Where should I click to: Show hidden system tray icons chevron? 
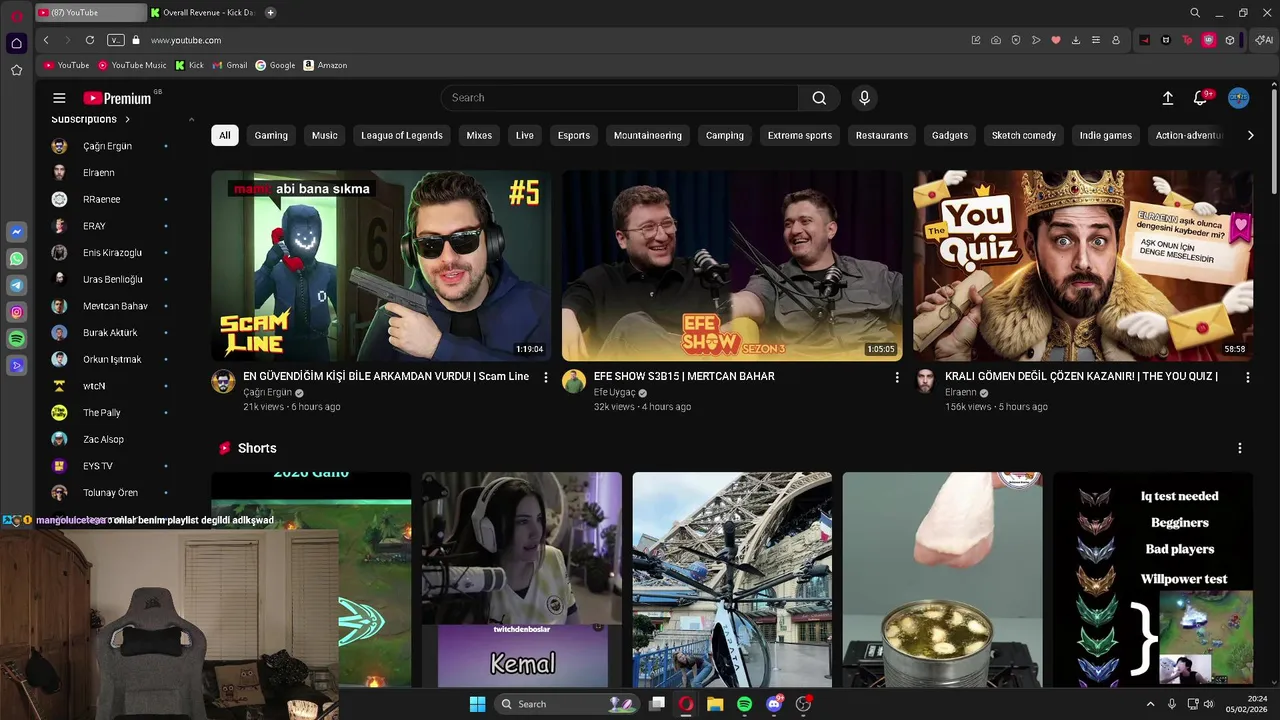tap(1150, 704)
